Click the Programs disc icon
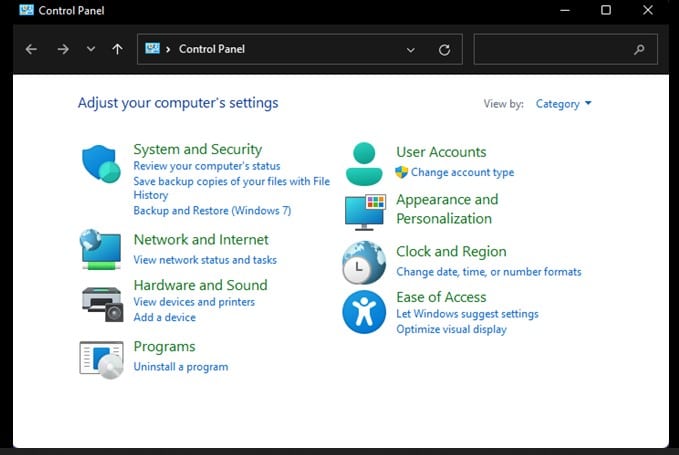Viewport: 679px width, 455px height. click(x=101, y=360)
